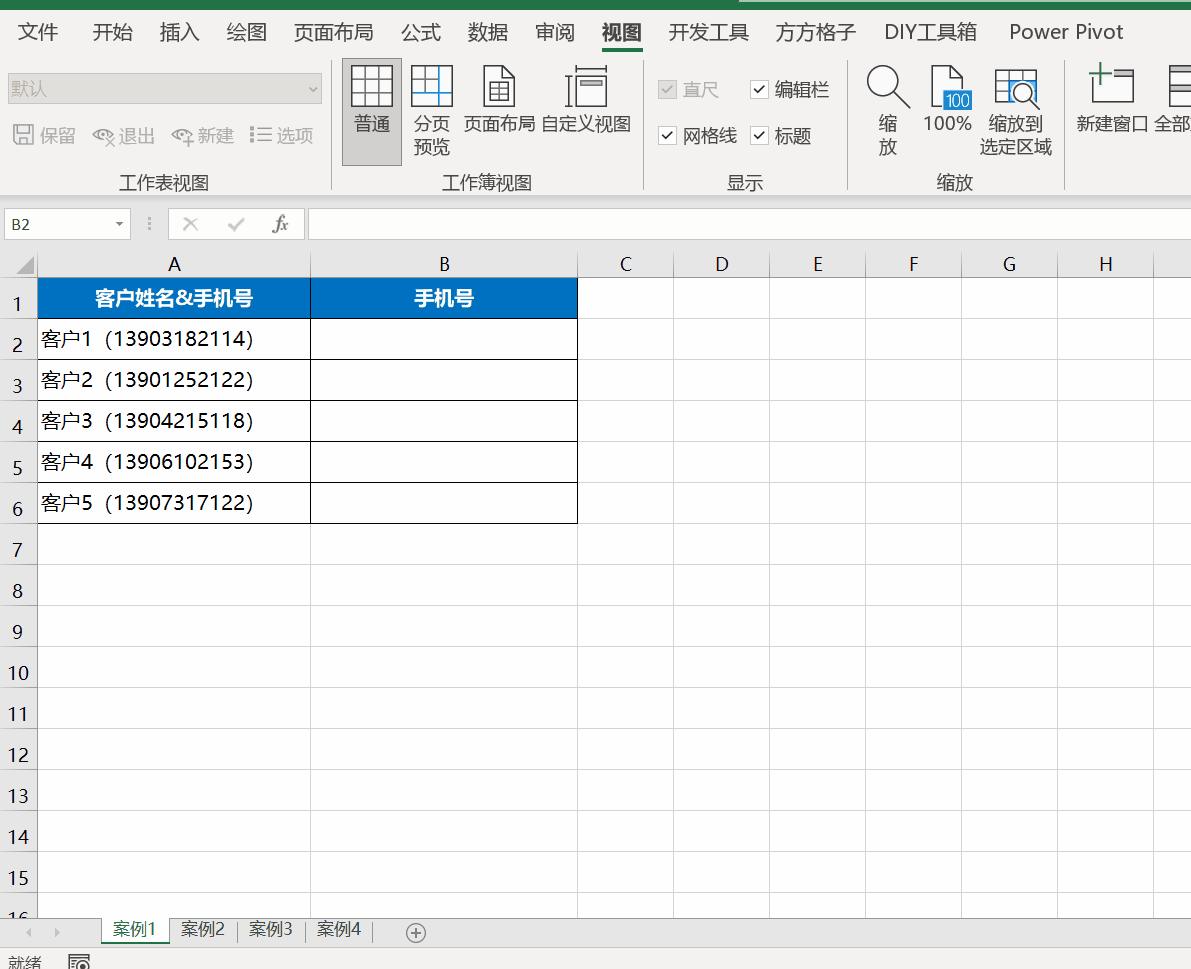Open the 方方格子 ribbon tab
The width and height of the screenshot is (1191, 969).
click(x=816, y=32)
